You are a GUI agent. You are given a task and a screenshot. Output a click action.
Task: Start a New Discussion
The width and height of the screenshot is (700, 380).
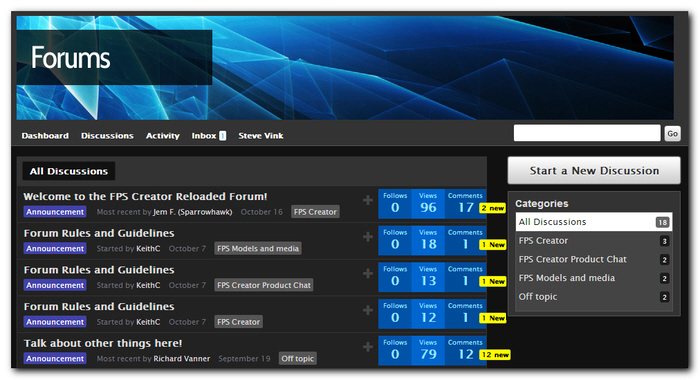tap(594, 171)
